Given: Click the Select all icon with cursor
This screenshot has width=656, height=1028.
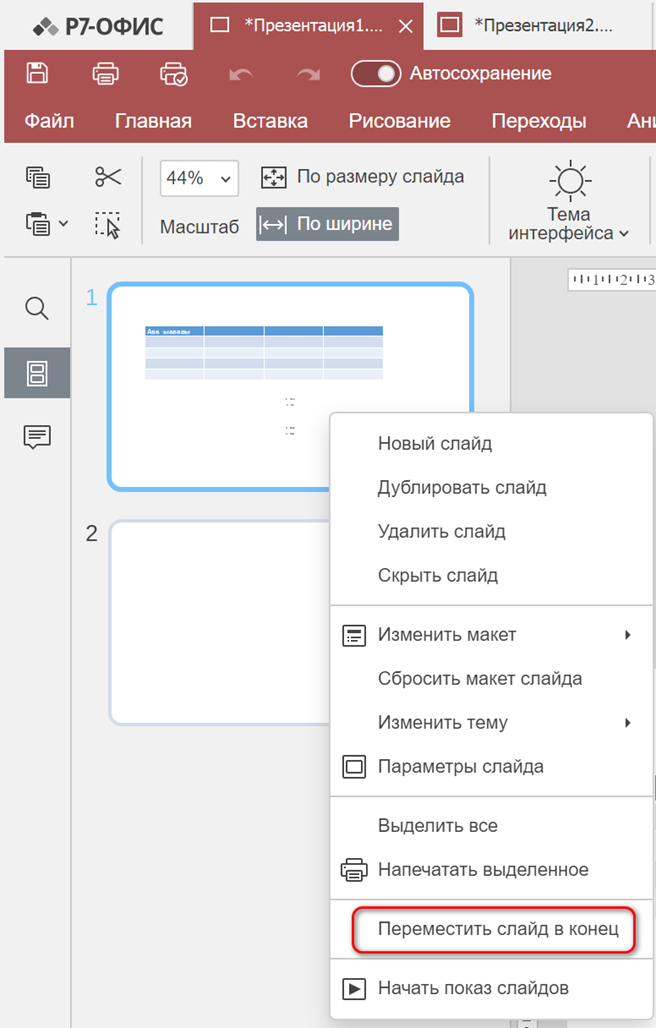Looking at the screenshot, I should [108, 224].
